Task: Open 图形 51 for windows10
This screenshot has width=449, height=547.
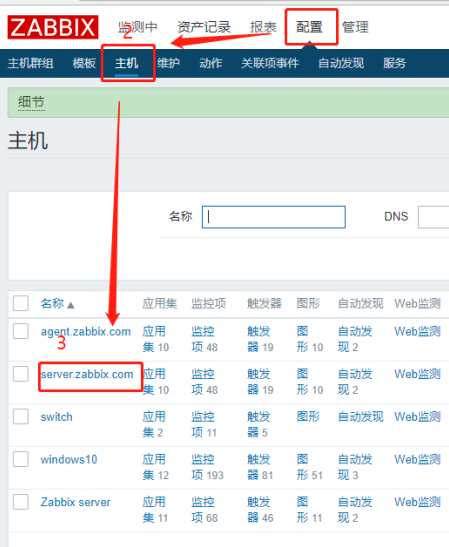Action: coord(310,467)
